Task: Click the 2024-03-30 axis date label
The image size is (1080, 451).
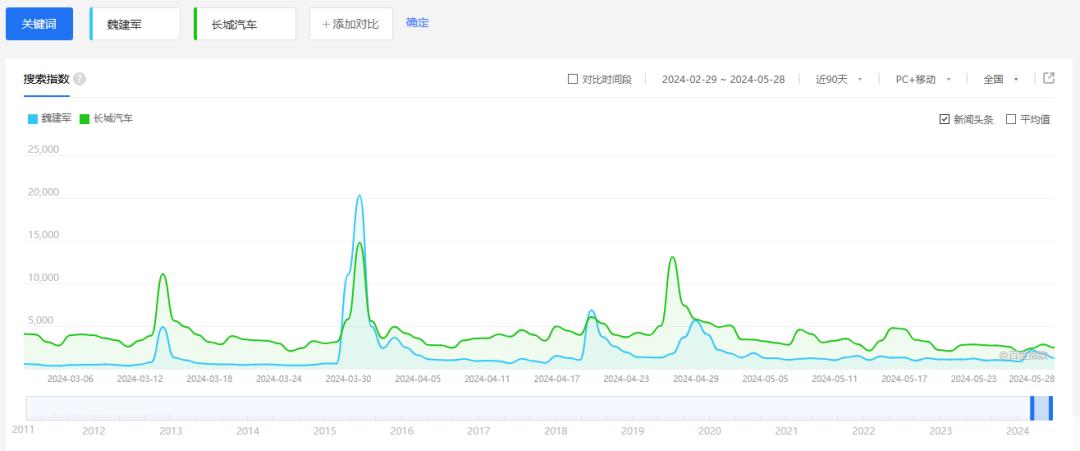Action: pos(349,379)
